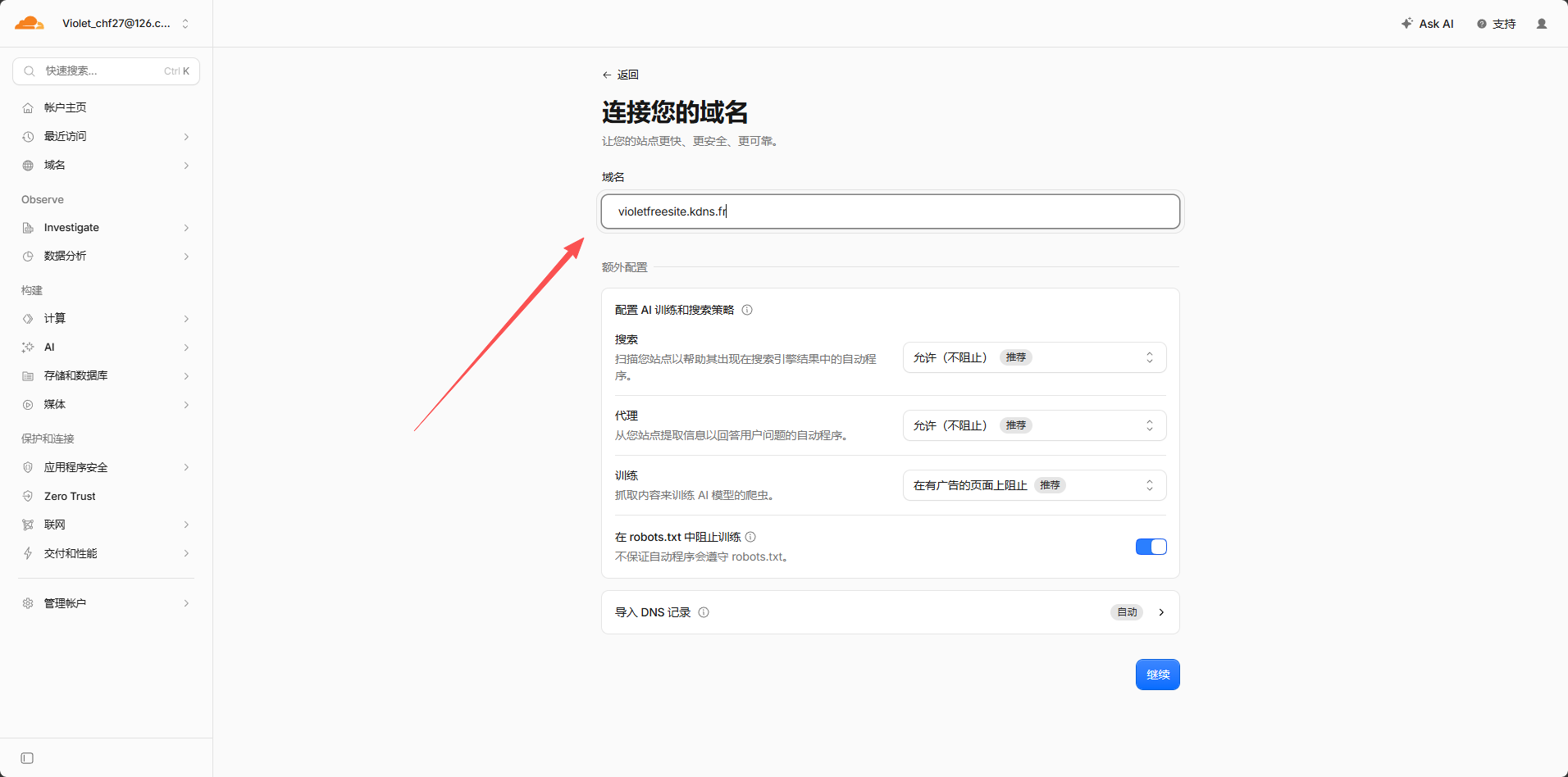
Task: Open the 训练 policy dropdown
Action: coord(1034,485)
